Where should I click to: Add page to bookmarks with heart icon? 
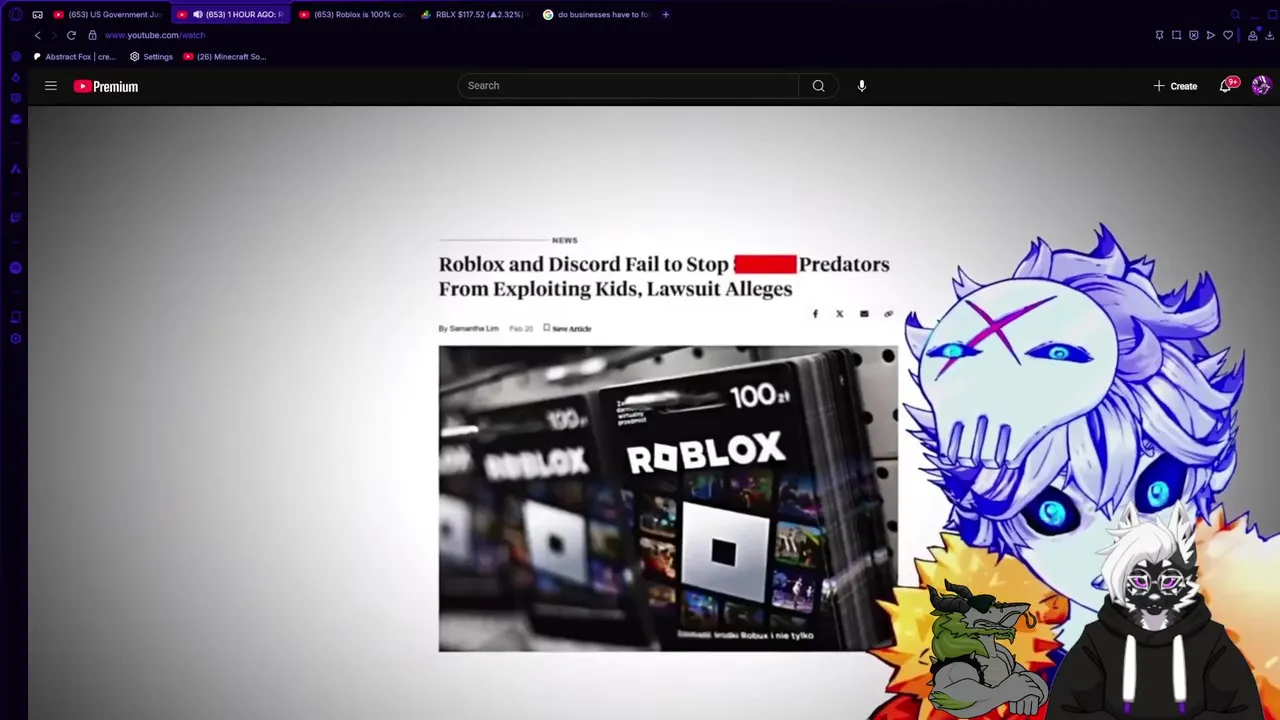(1228, 35)
